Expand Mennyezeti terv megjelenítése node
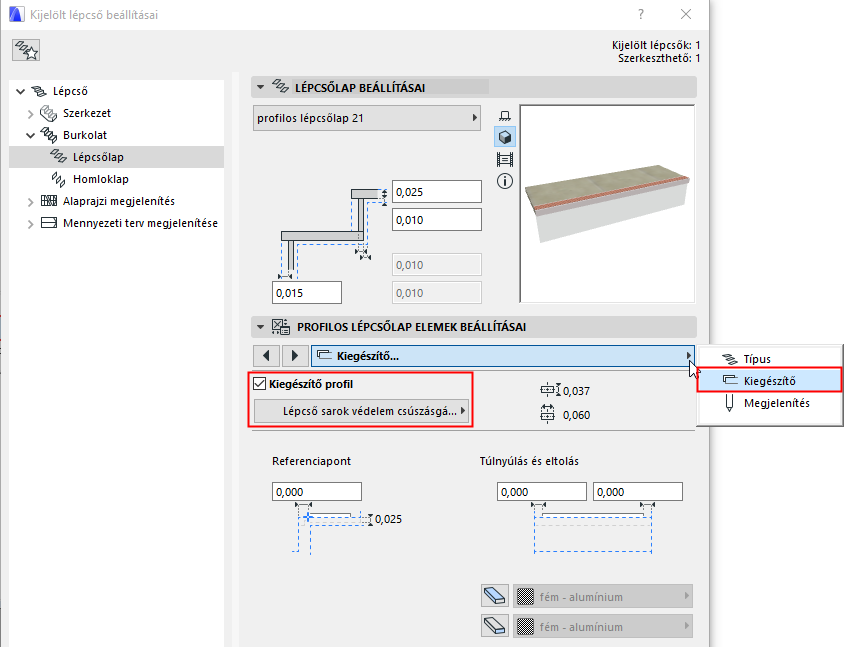The image size is (845, 647). (30, 224)
